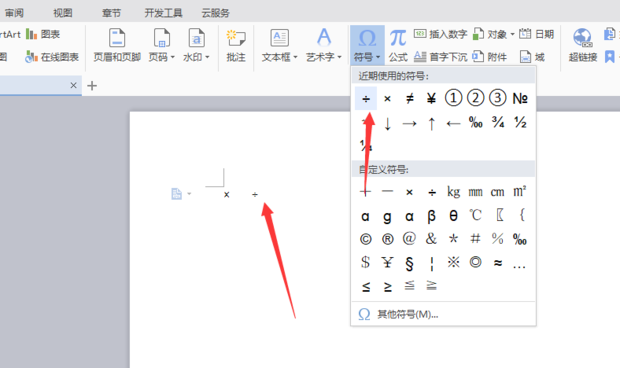Insert a chart (图表)

[43, 34]
